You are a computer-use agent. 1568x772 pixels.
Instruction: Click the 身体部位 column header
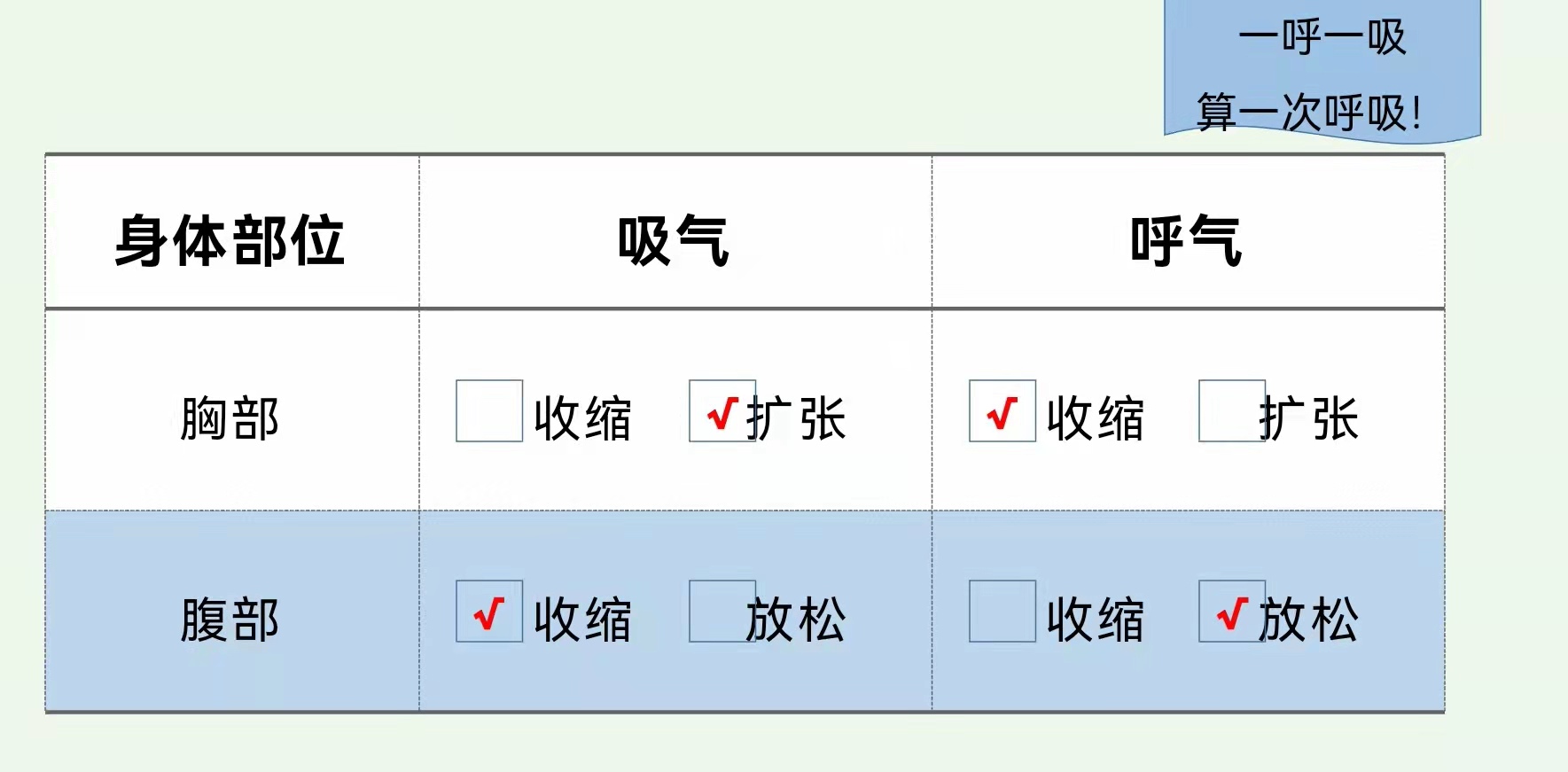(230, 241)
